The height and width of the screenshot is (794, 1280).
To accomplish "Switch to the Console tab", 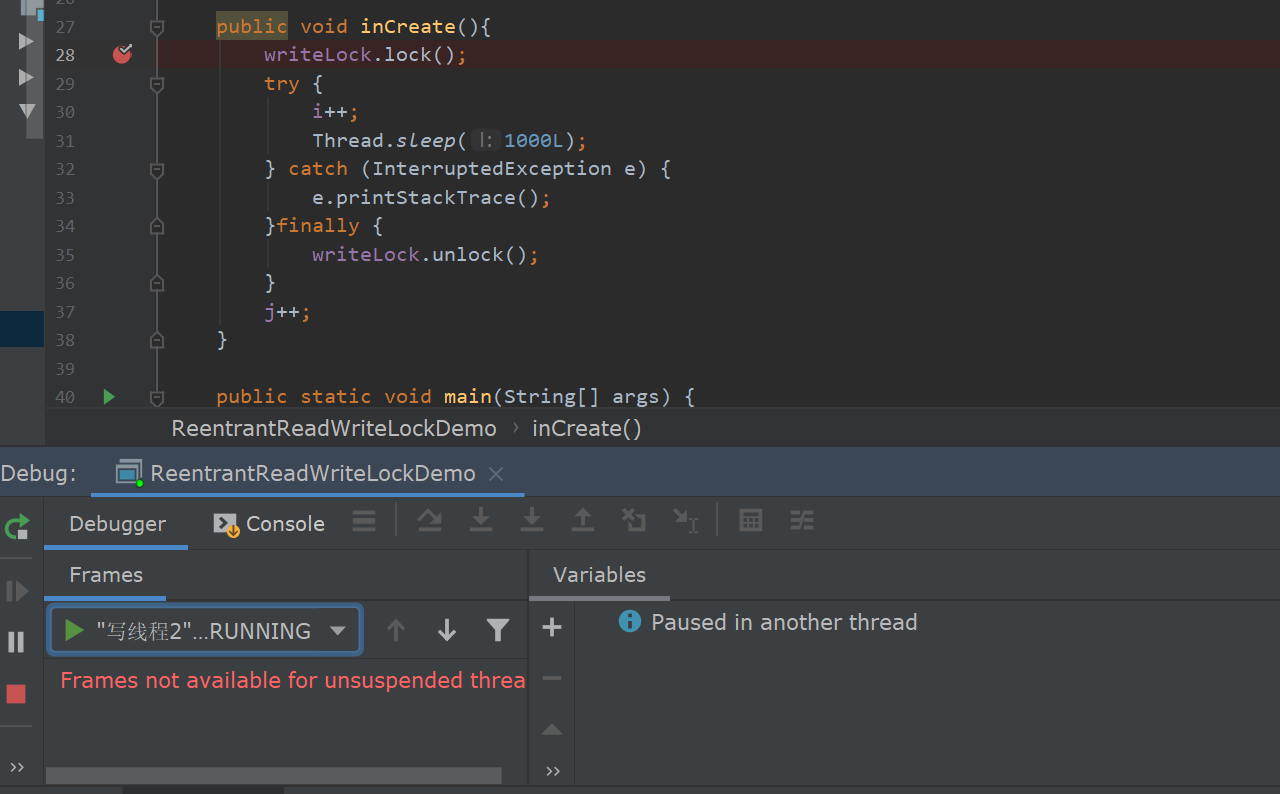I will tap(270, 524).
